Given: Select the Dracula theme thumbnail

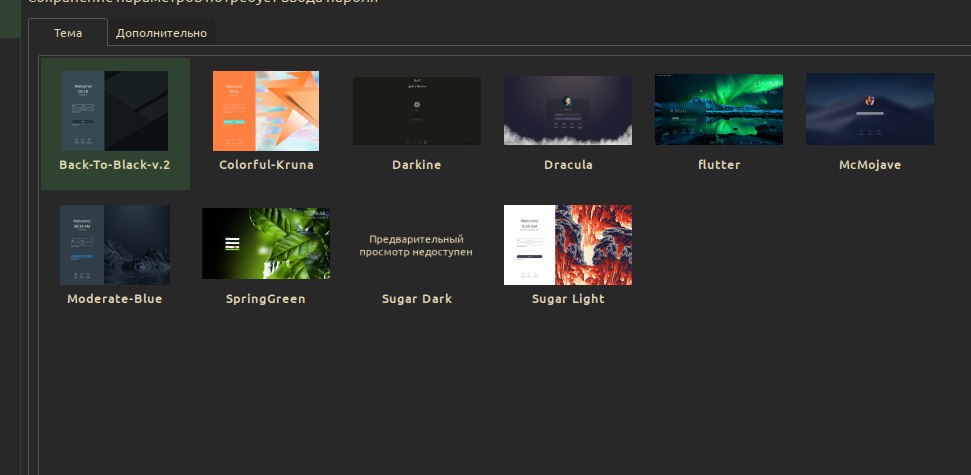Looking at the screenshot, I should 568,110.
